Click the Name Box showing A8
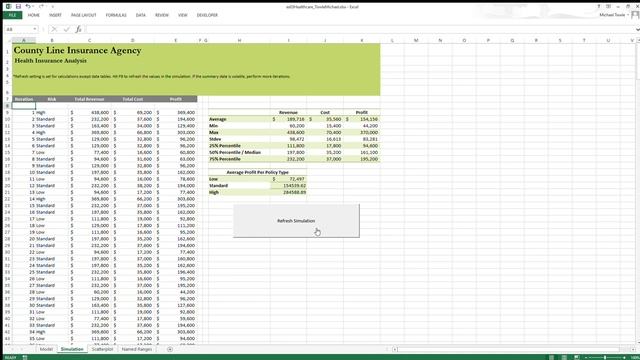 pos(18,29)
